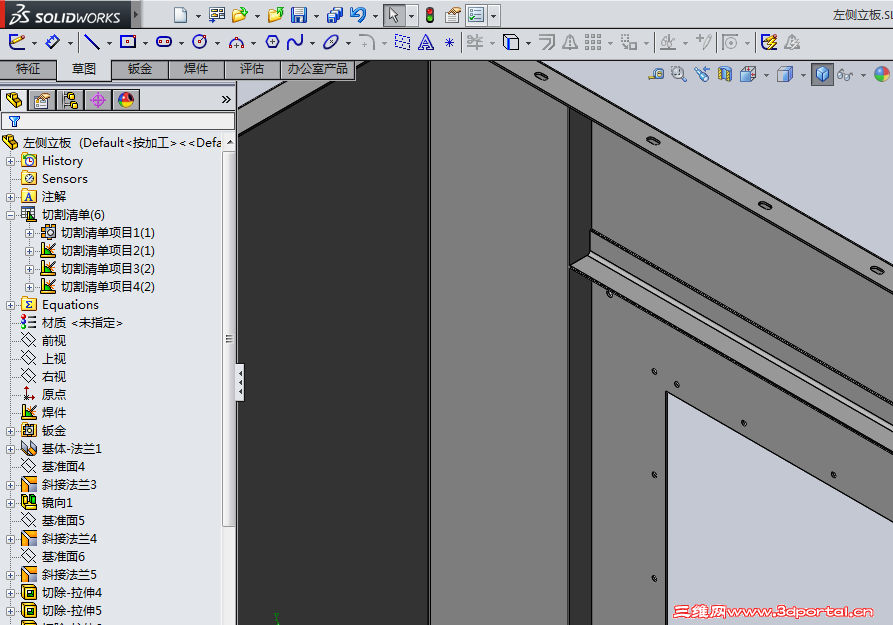
Task: Click the Convert Entities cube icon
Action: pos(511,42)
